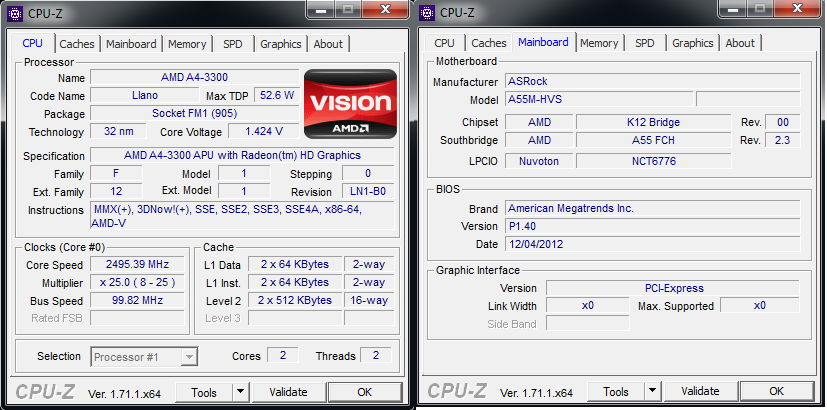827x410 pixels.
Task: Click Southbridge value A55 FCH
Action: [653, 140]
